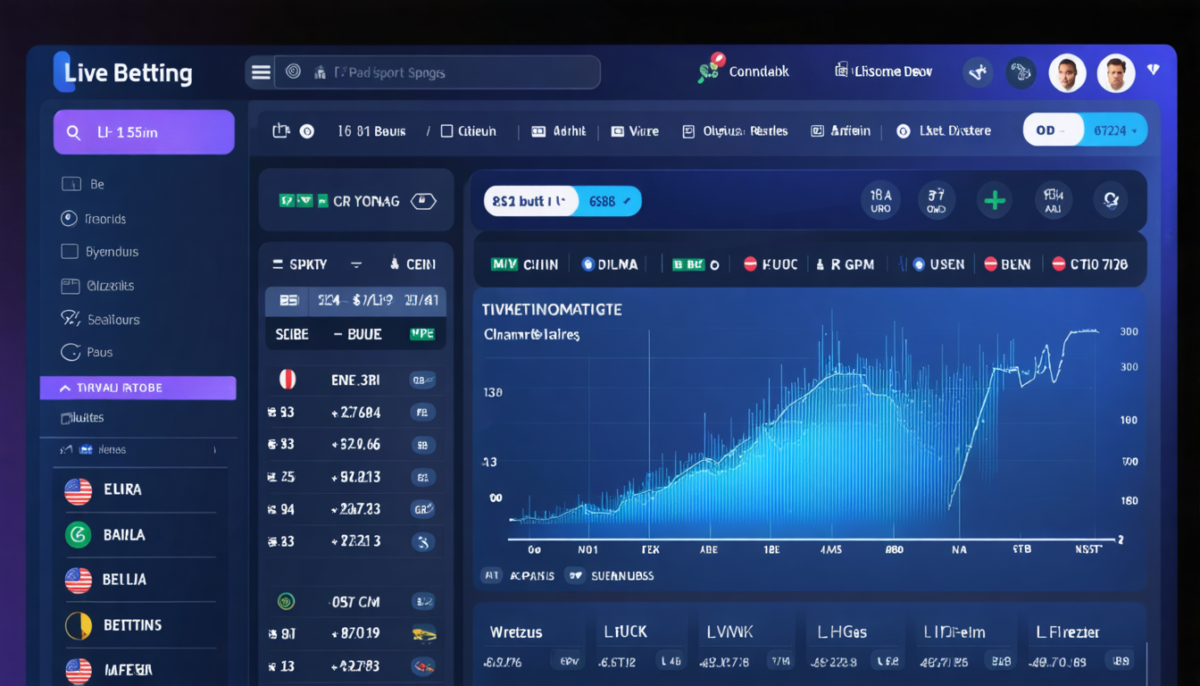The width and height of the screenshot is (1200, 686).
Task: Click the top search input field
Action: pos(437,72)
